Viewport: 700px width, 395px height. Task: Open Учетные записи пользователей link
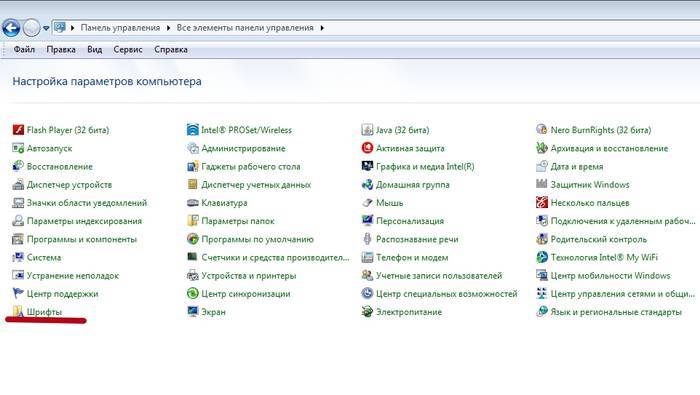click(439, 276)
